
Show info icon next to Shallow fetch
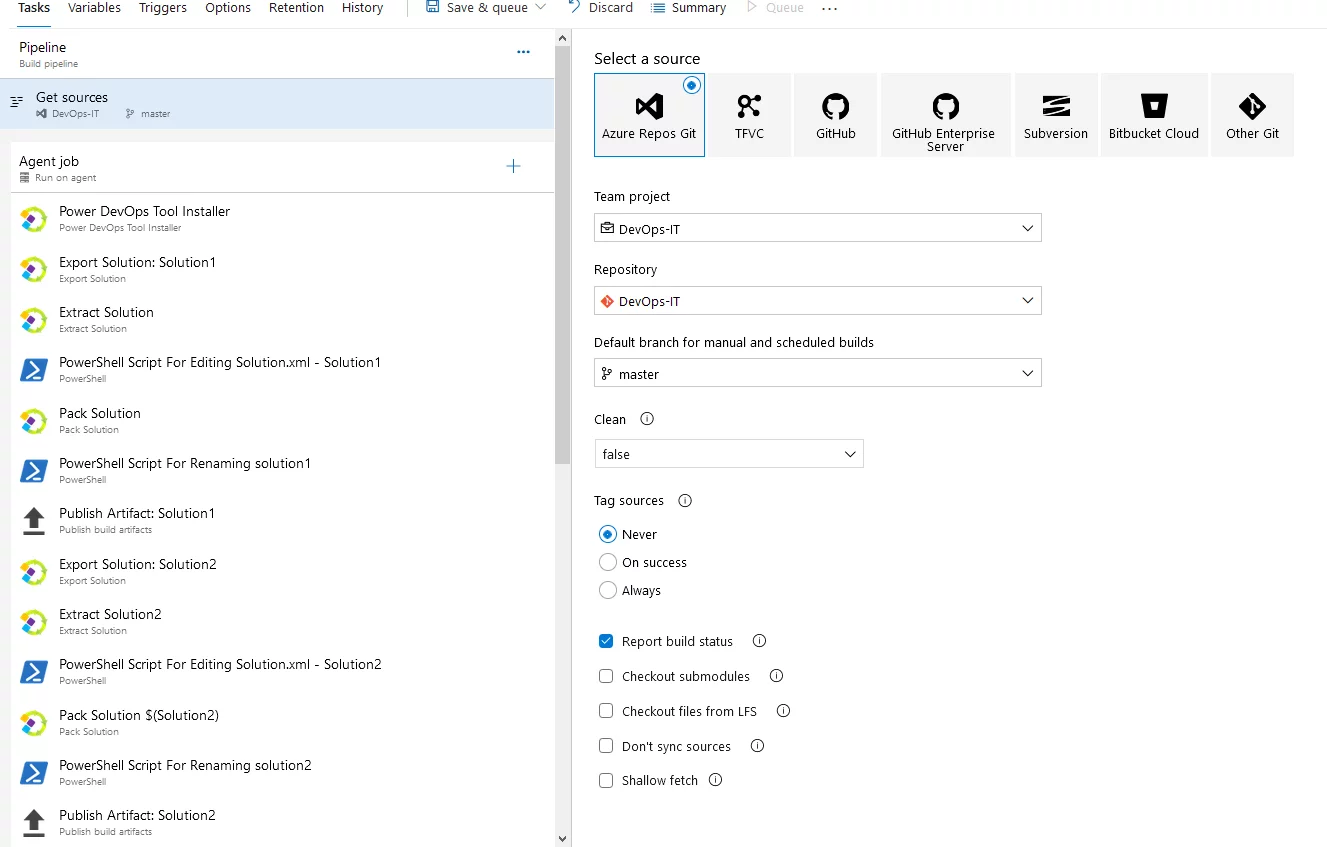pos(715,780)
